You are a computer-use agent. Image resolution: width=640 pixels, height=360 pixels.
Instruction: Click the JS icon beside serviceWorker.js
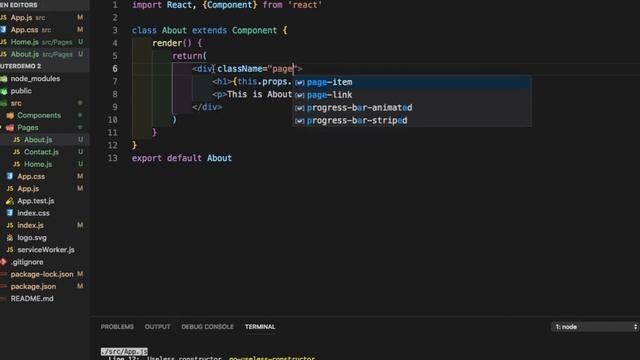click(x=10, y=250)
